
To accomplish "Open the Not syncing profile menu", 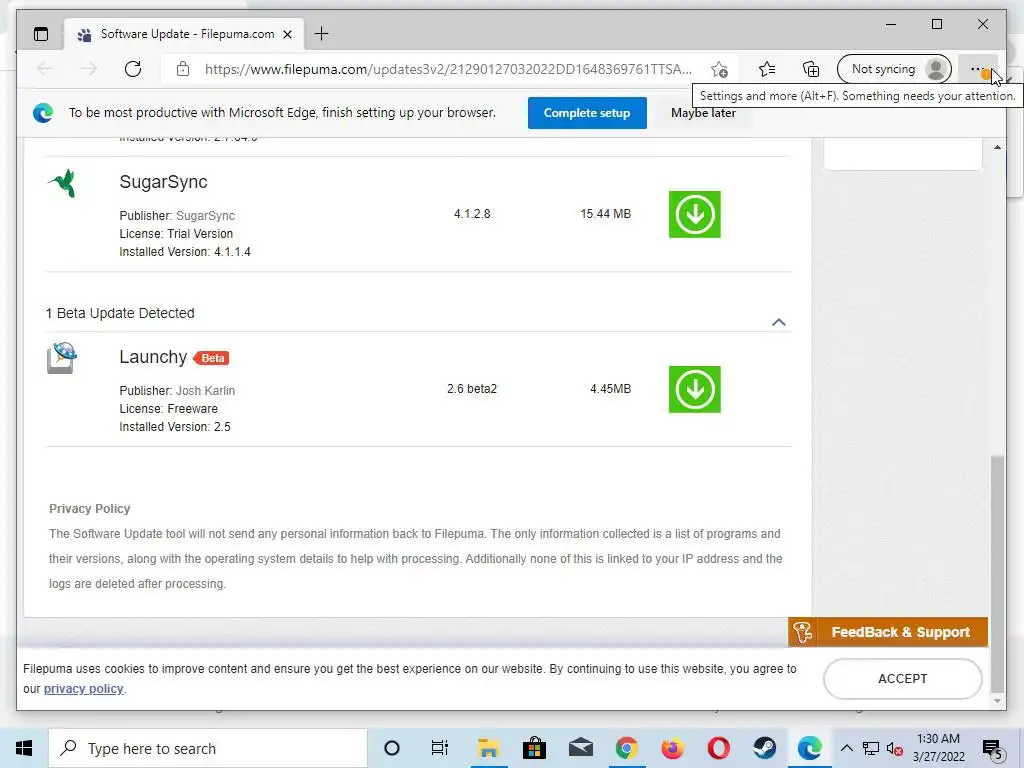I will pyautogui.click(x=893, y=69).
